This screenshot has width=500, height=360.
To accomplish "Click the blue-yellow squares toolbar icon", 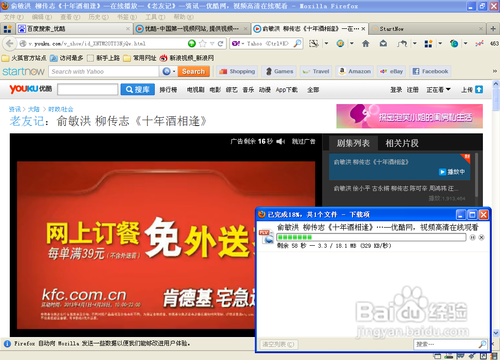I will (428, 43).
